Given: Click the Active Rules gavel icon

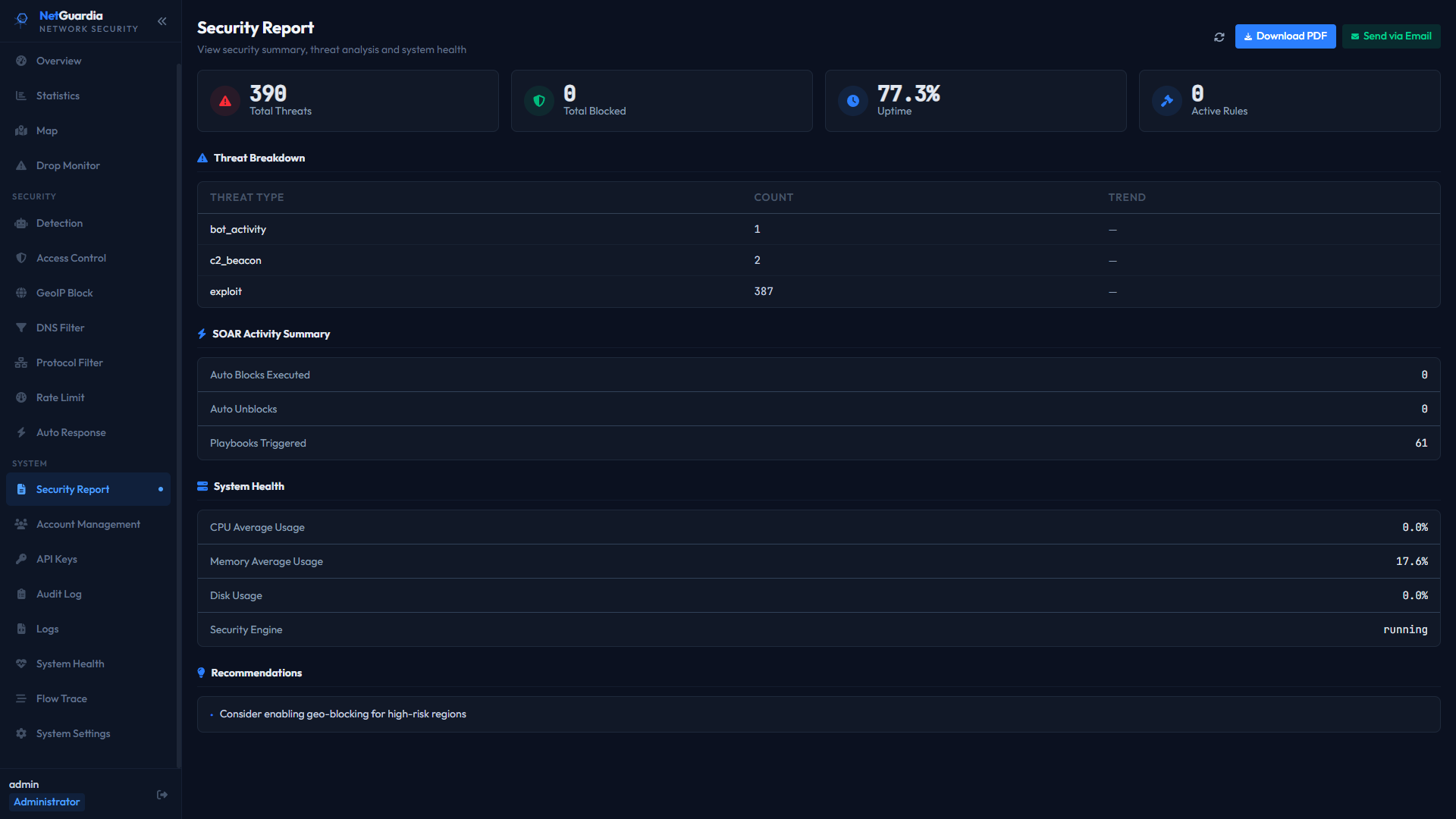Looking at the screenshot, I should coord(1167,101).
